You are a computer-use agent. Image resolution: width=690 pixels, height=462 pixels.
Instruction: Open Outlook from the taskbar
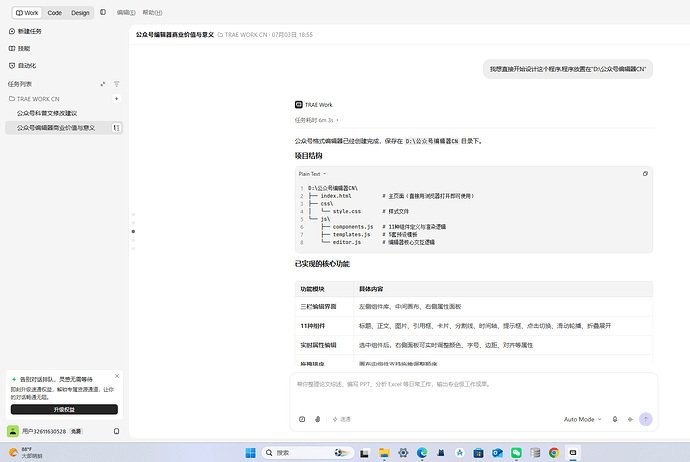click(497, 453)
